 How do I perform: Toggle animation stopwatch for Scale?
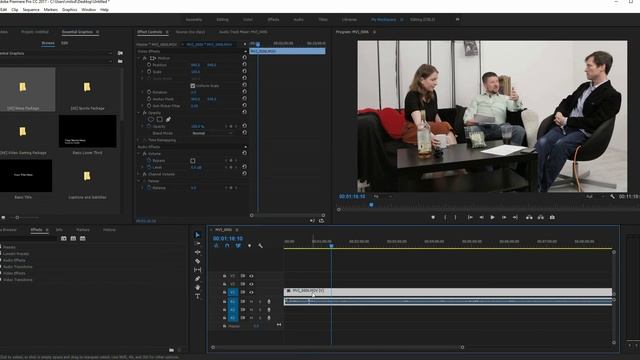point(149,71)
